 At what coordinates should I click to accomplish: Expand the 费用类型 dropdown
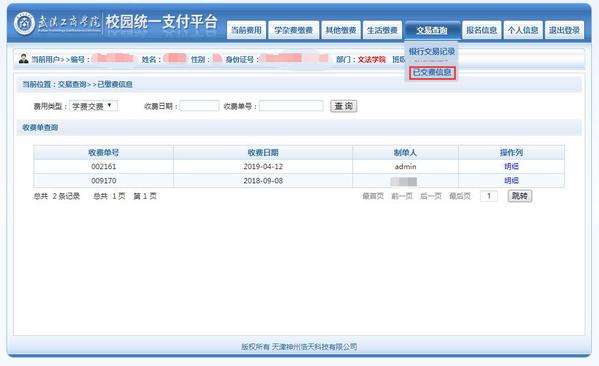coord(93,106)
